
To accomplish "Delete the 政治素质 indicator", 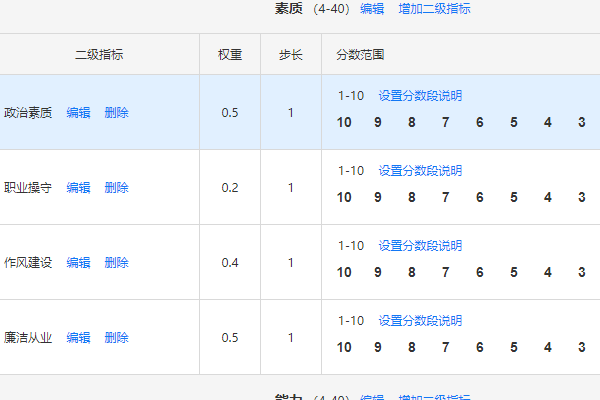I will [117, 113].
